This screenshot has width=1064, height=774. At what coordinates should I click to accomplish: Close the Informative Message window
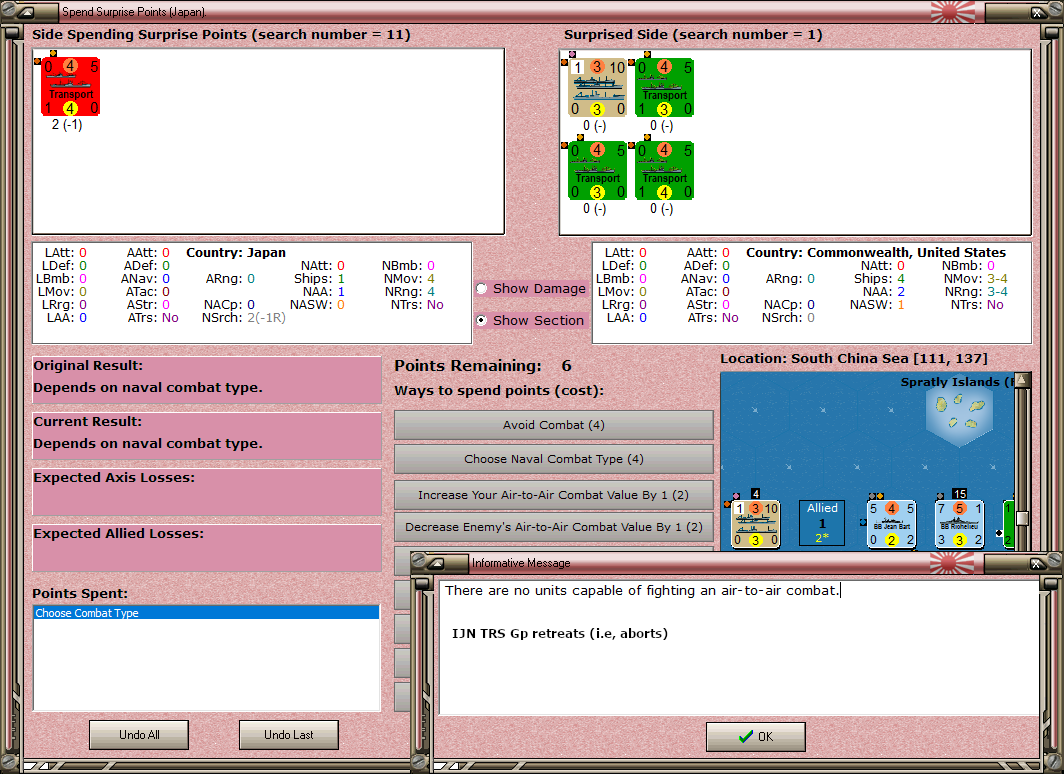pos(1038,562)
